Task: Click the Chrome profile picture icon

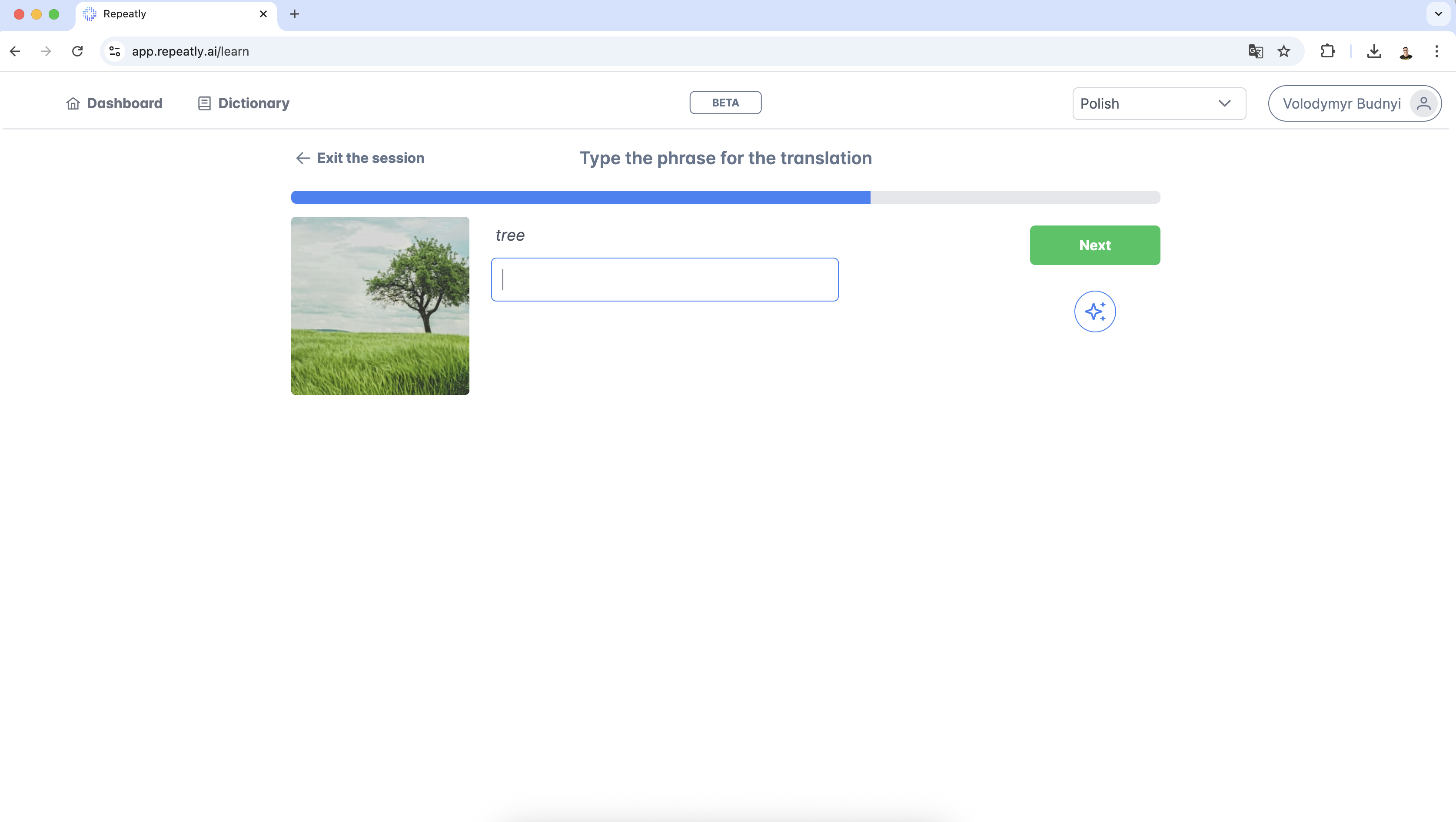Action: 1406,52
